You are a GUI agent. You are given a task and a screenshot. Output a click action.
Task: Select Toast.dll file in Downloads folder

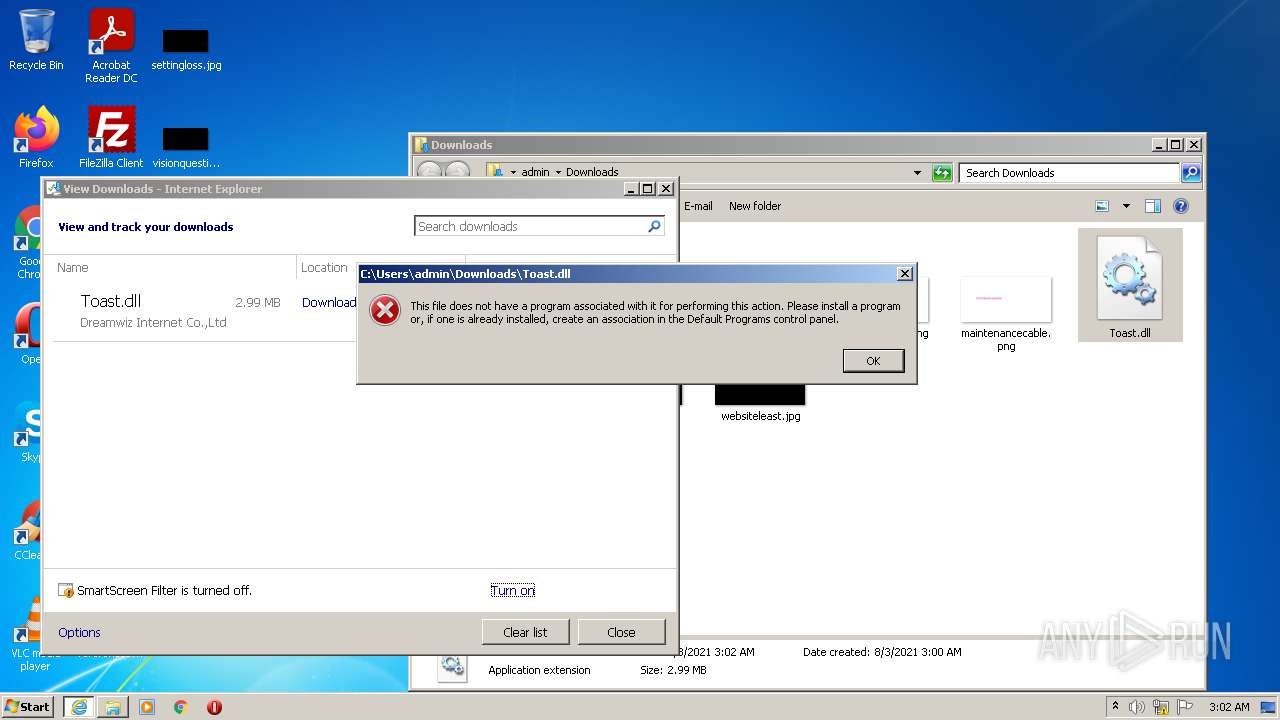[1130, 286]
